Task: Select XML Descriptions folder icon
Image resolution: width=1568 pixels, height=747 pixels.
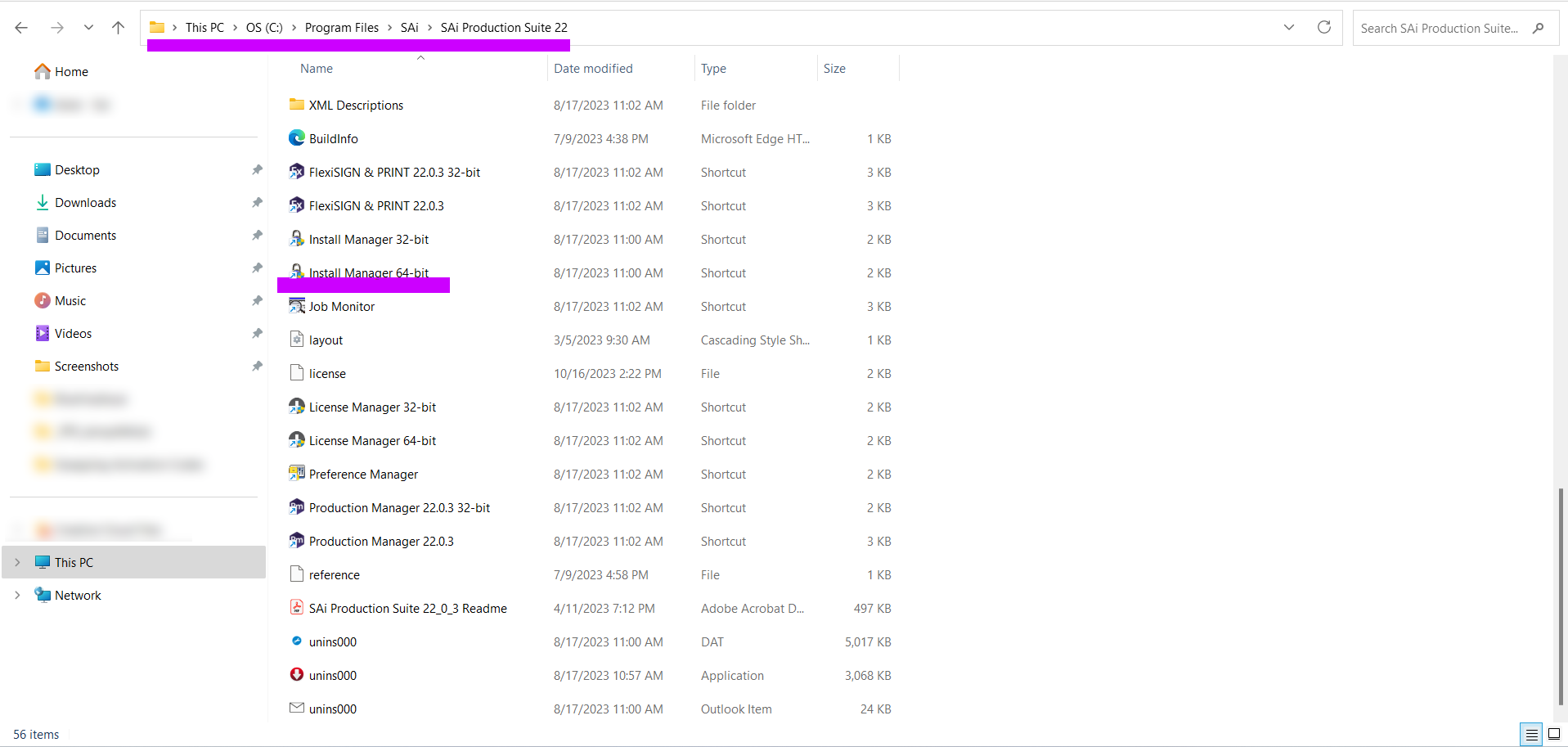Action: coord(297,105)
